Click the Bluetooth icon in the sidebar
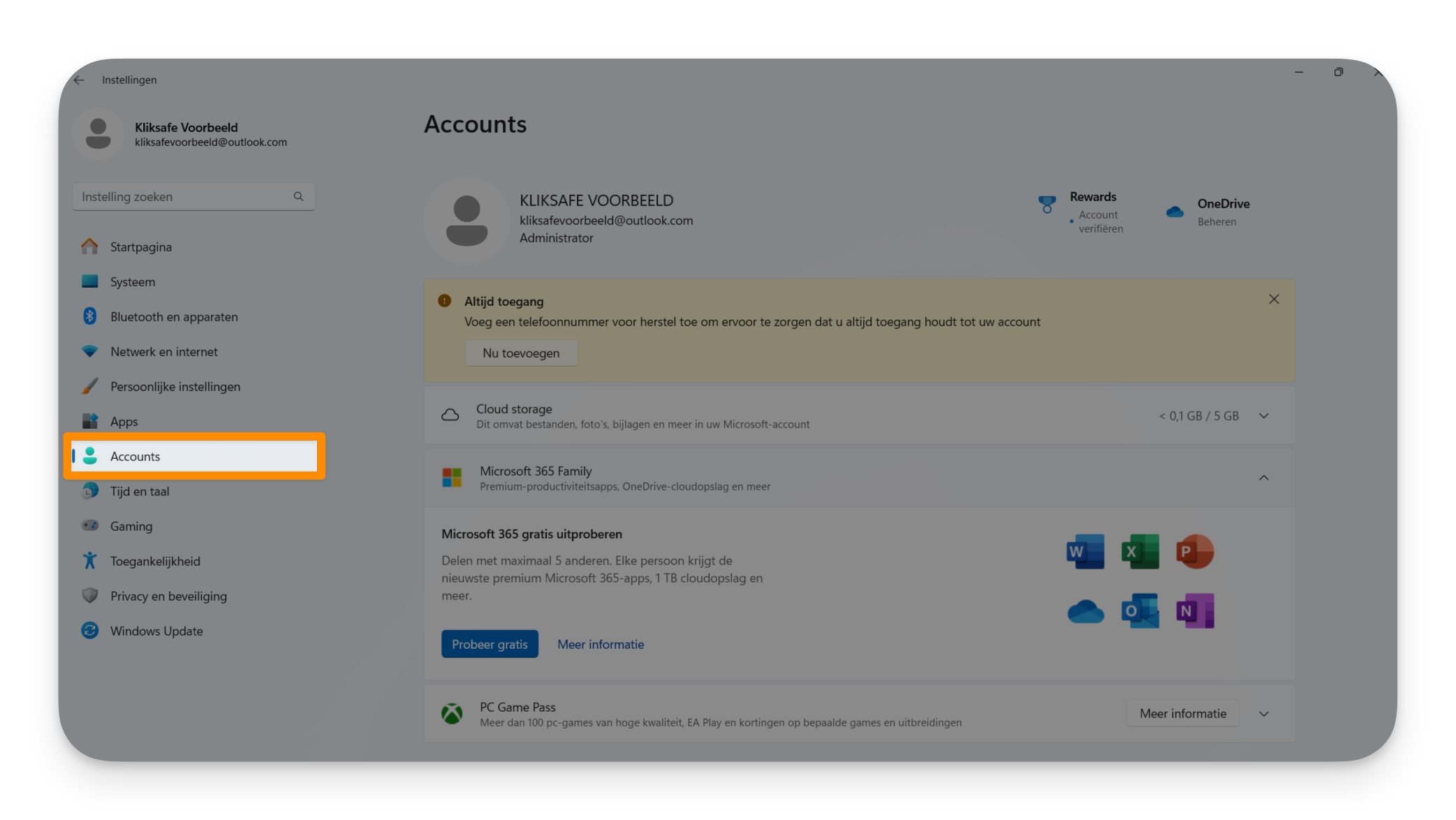This screenshot has height=820, width=1456. (89, 316)
